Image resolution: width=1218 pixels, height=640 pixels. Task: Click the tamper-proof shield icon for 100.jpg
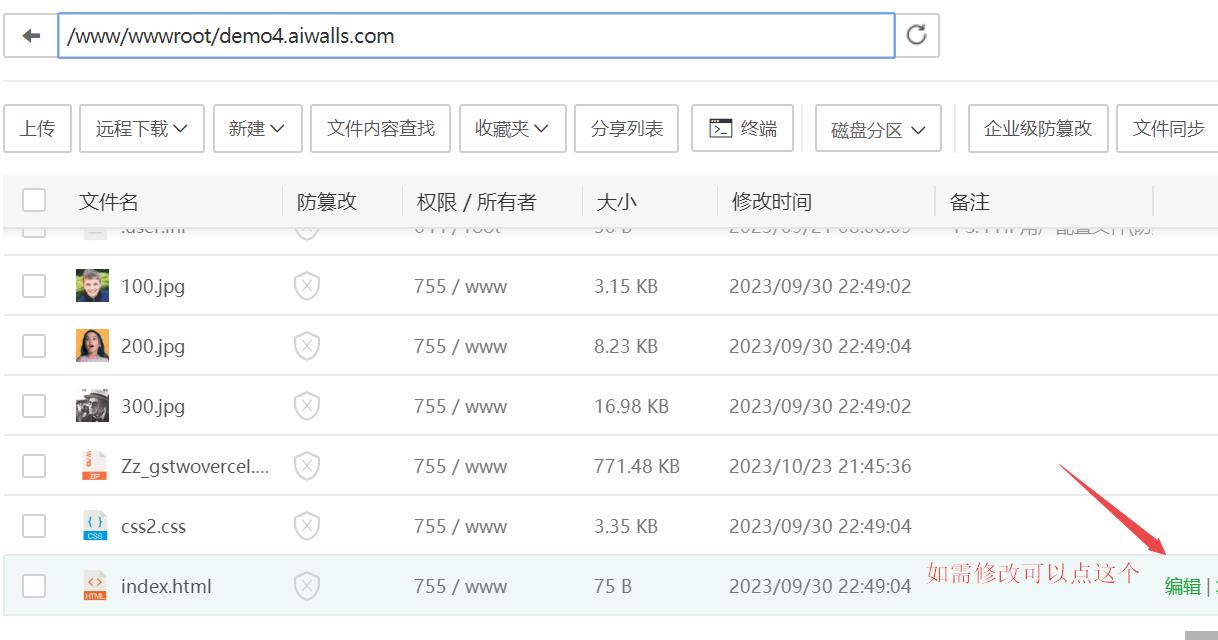[x=307, y=286]
